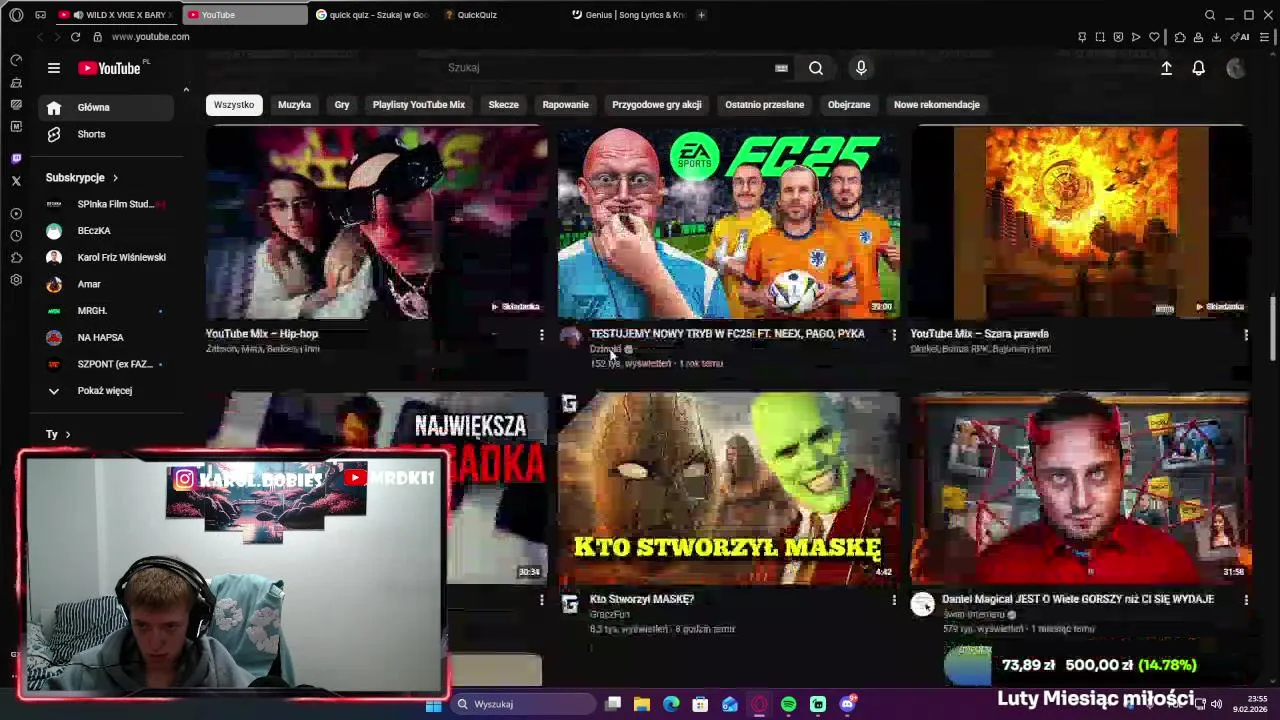
Task: Select the Muzyka filter chip
Action: point(294,105)
